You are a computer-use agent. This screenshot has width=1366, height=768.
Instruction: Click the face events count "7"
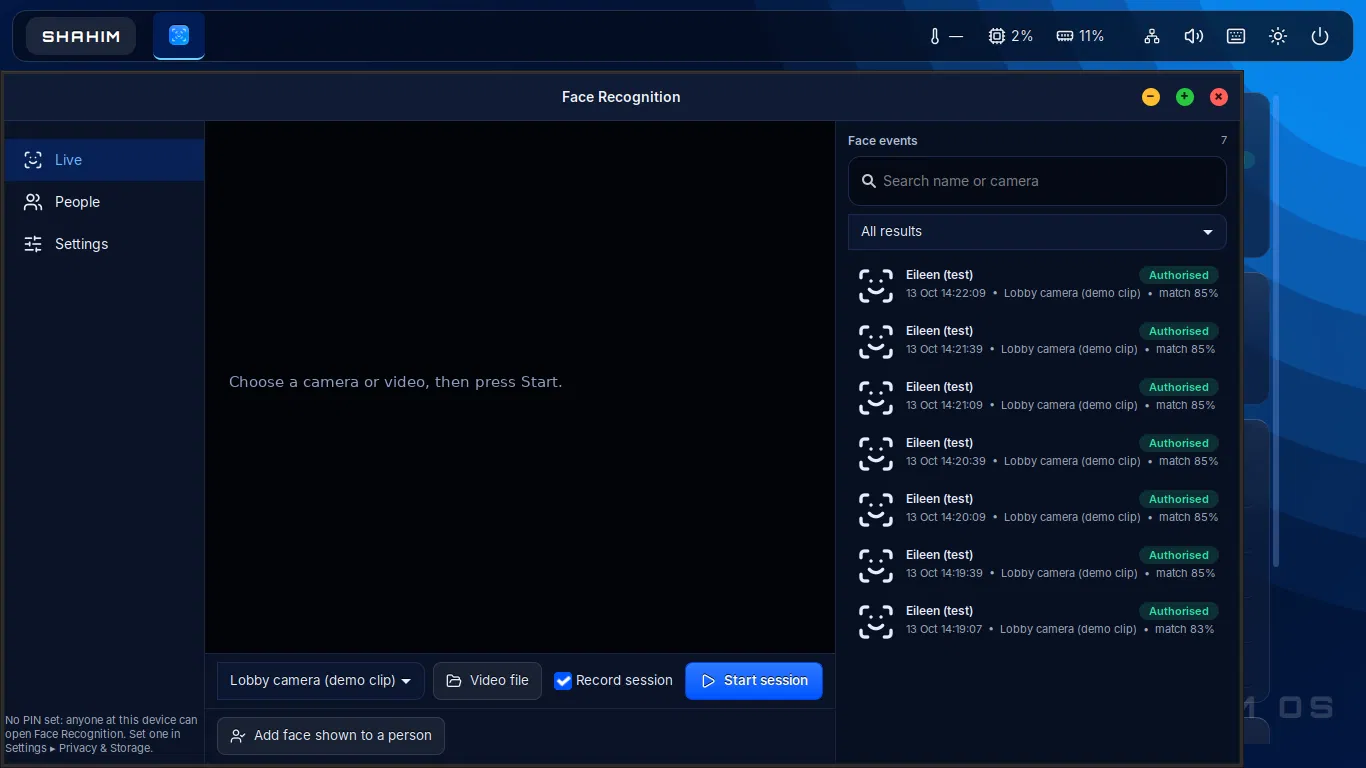click(1224, 141)
